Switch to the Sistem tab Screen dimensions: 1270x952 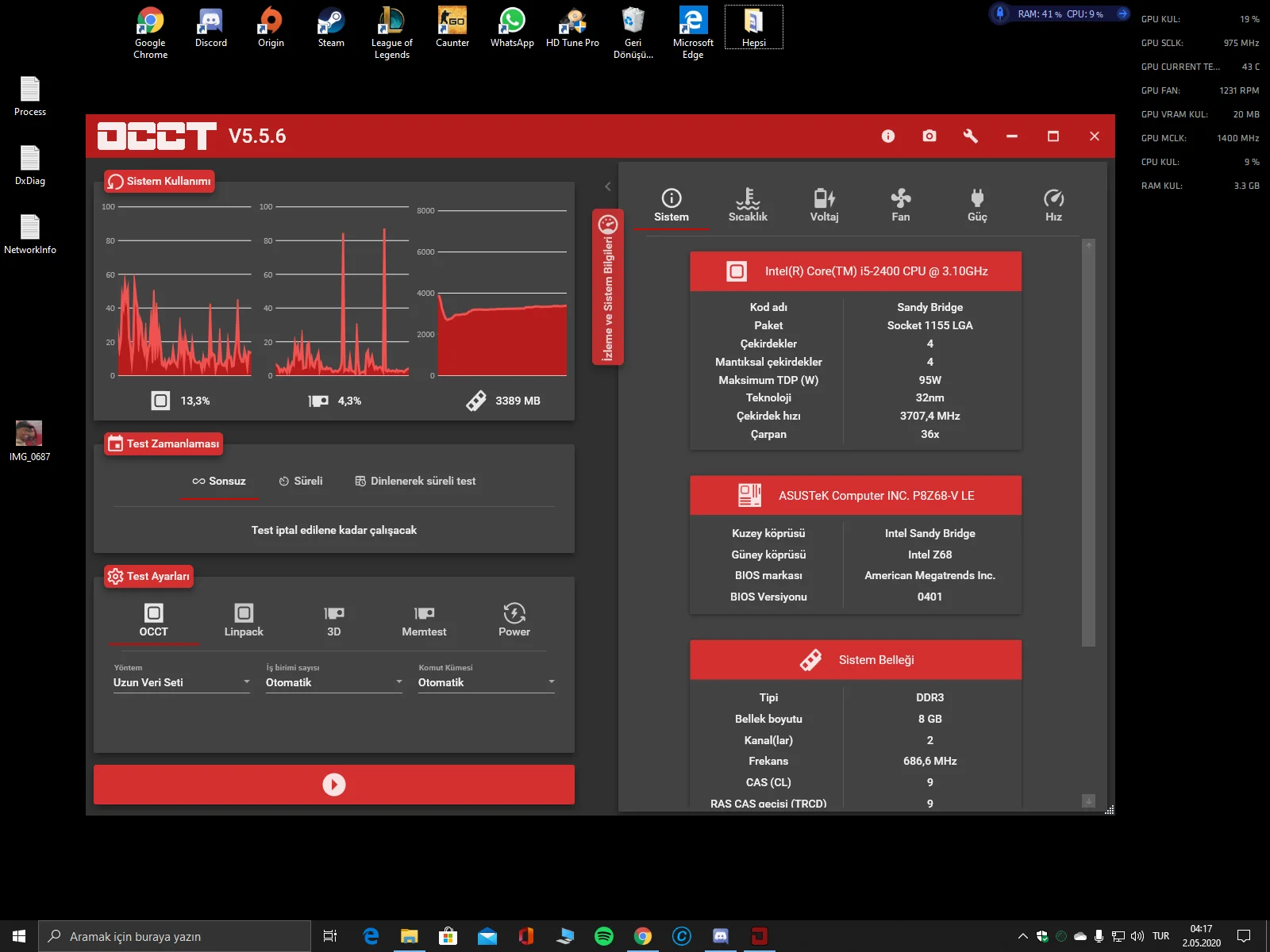point(672,206)
